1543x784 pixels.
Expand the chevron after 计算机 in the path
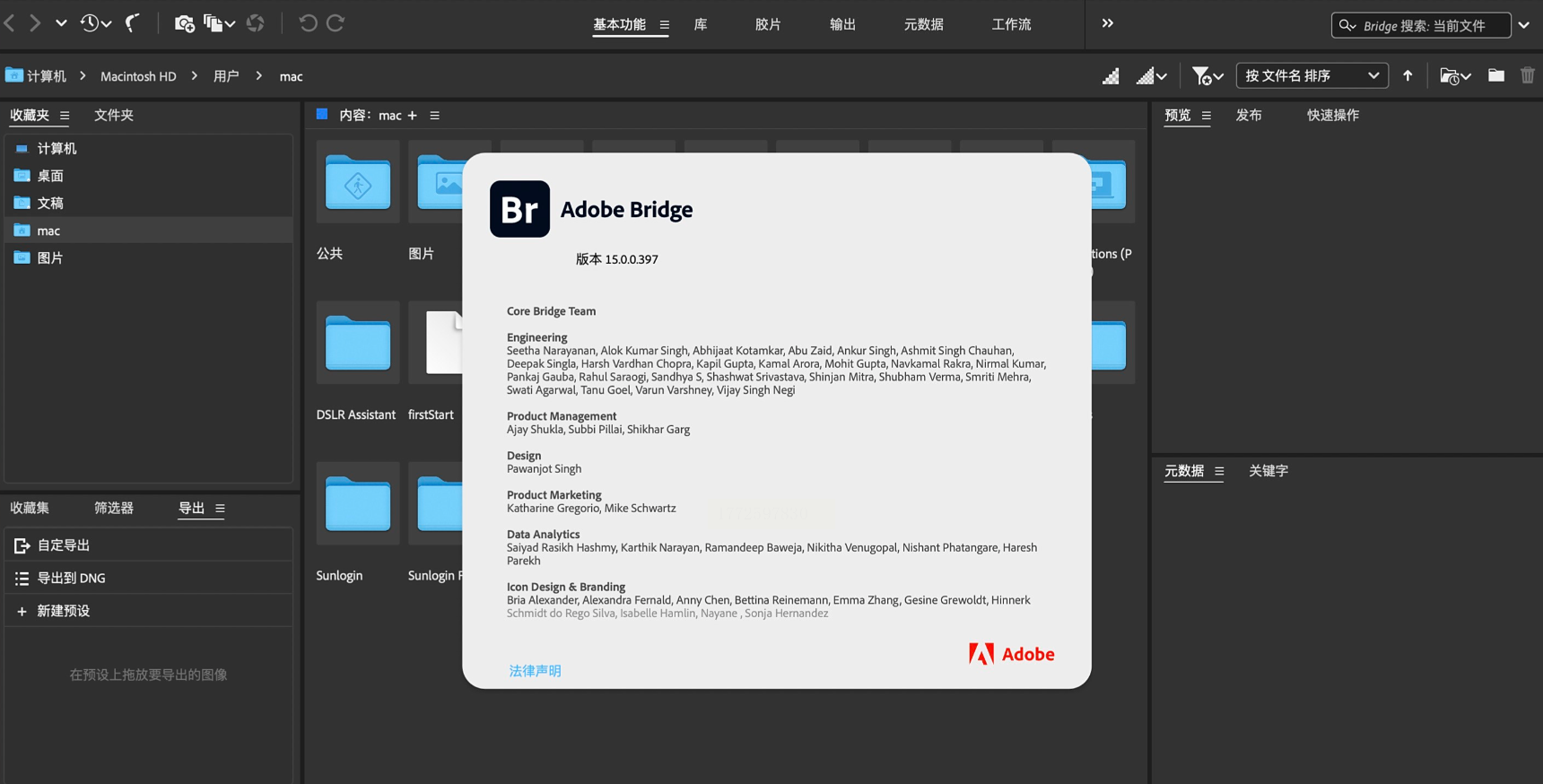(x=83, y=76)
